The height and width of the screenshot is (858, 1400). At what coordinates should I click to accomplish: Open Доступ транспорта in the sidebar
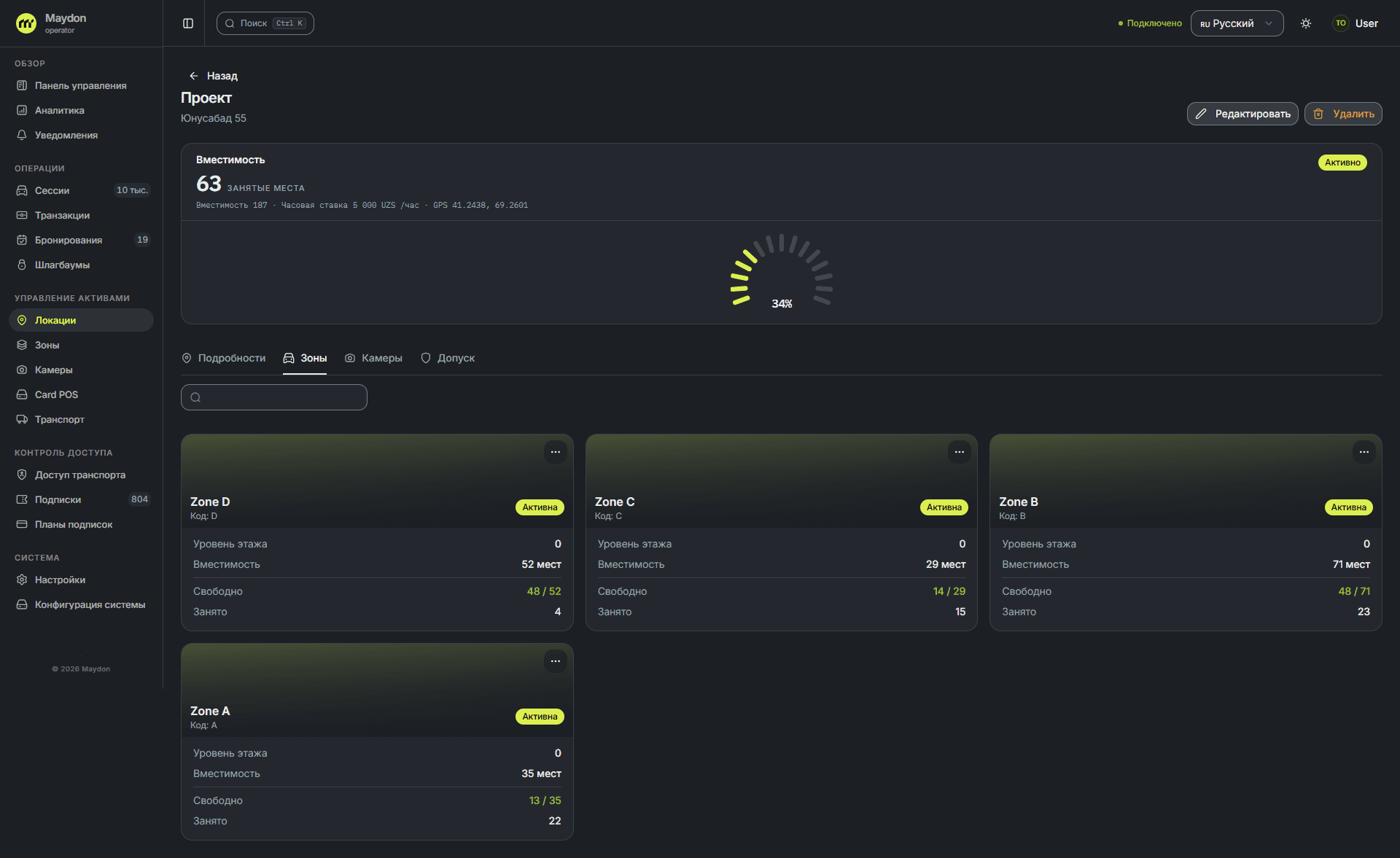click(81, 475)
